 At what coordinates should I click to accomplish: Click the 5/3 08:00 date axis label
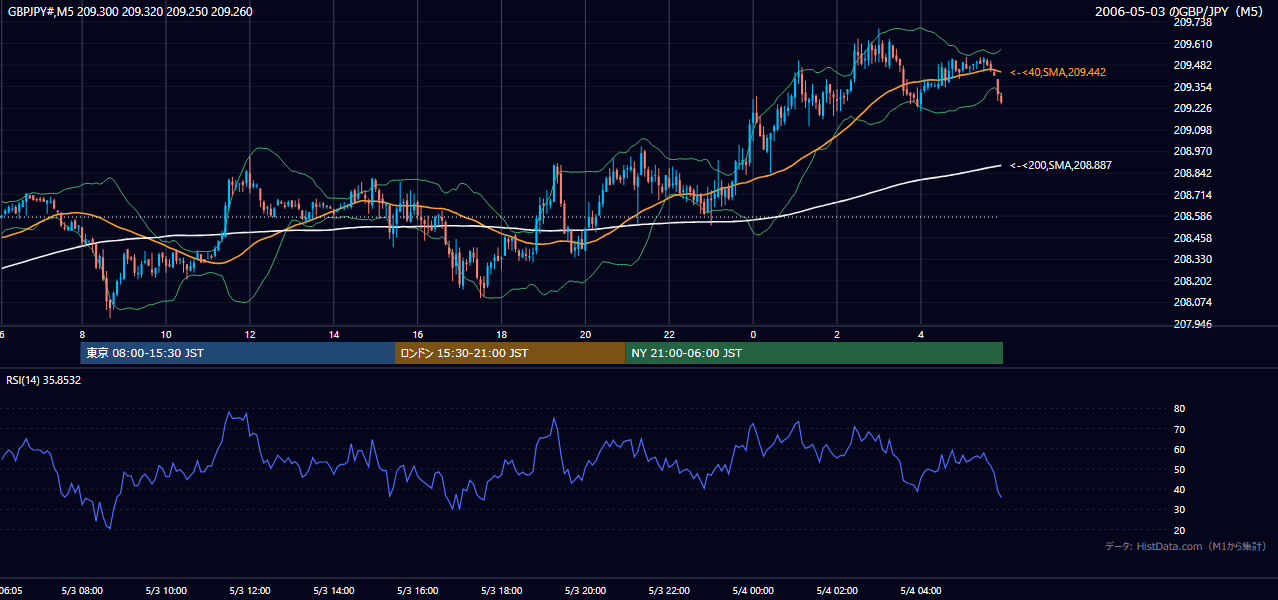tap(83, 591)
